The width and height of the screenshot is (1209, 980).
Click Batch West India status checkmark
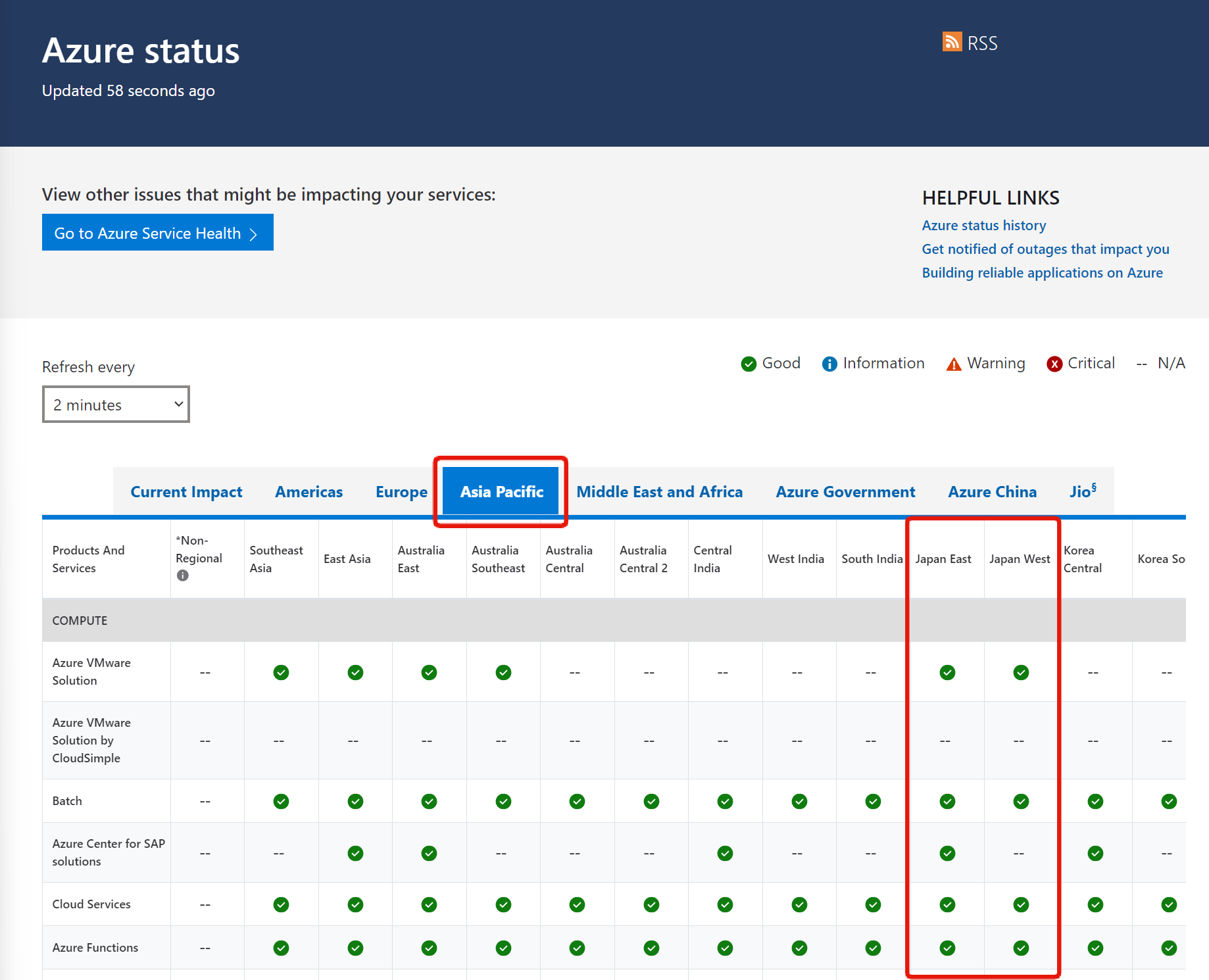click(799, 801)
